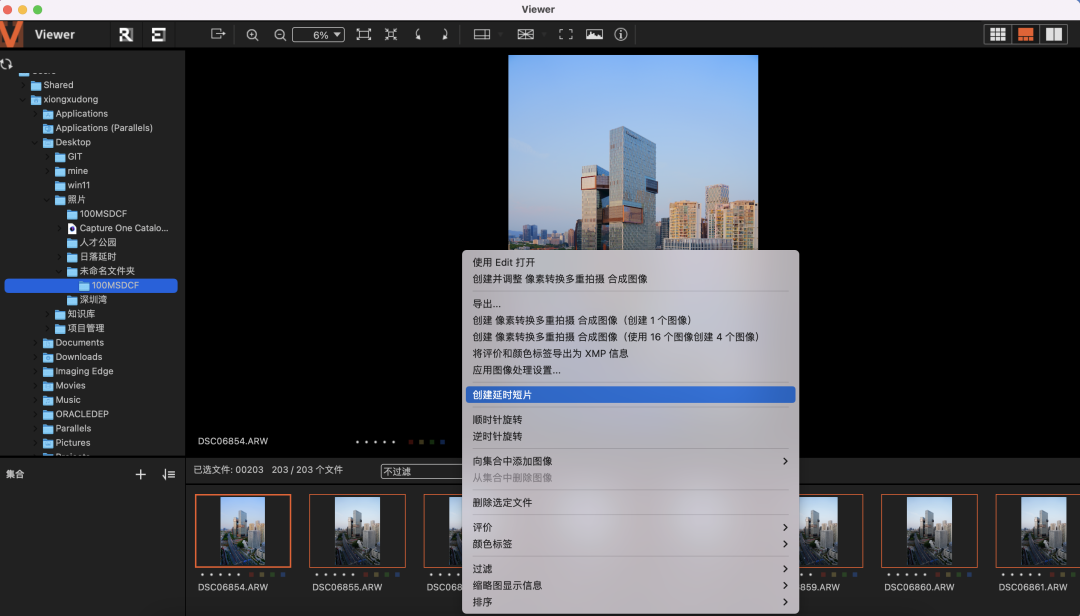Open dropdown arrow beside grid lines icon
The image size is (1080, 616).
point(544,34)
